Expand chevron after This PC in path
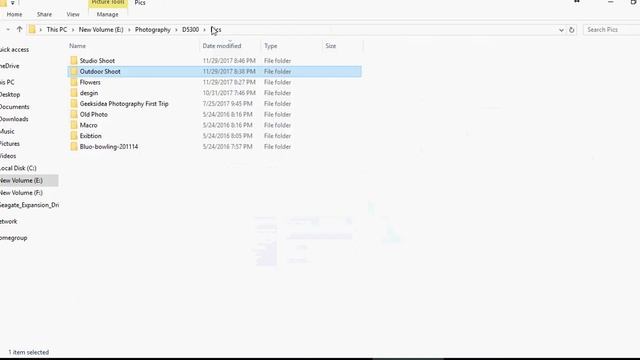Viewport: 640px width, 360px height. [73, 30]
